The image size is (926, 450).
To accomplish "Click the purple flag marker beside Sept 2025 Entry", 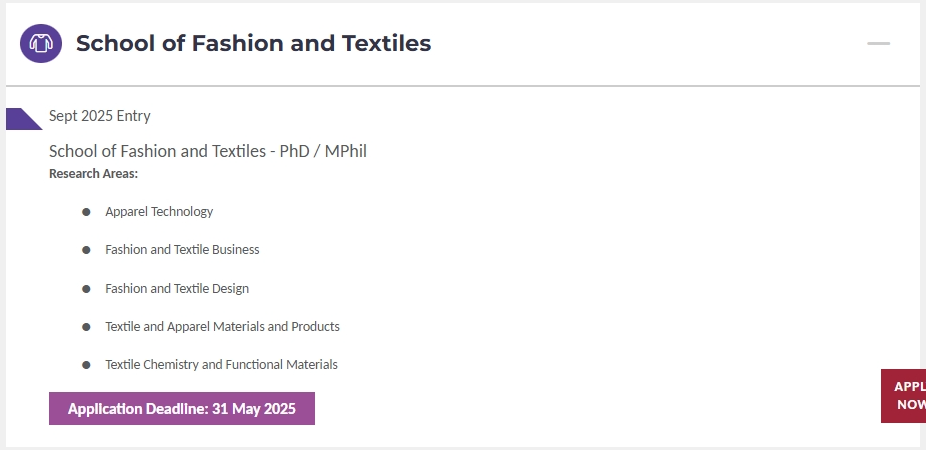I will (24, 119).
